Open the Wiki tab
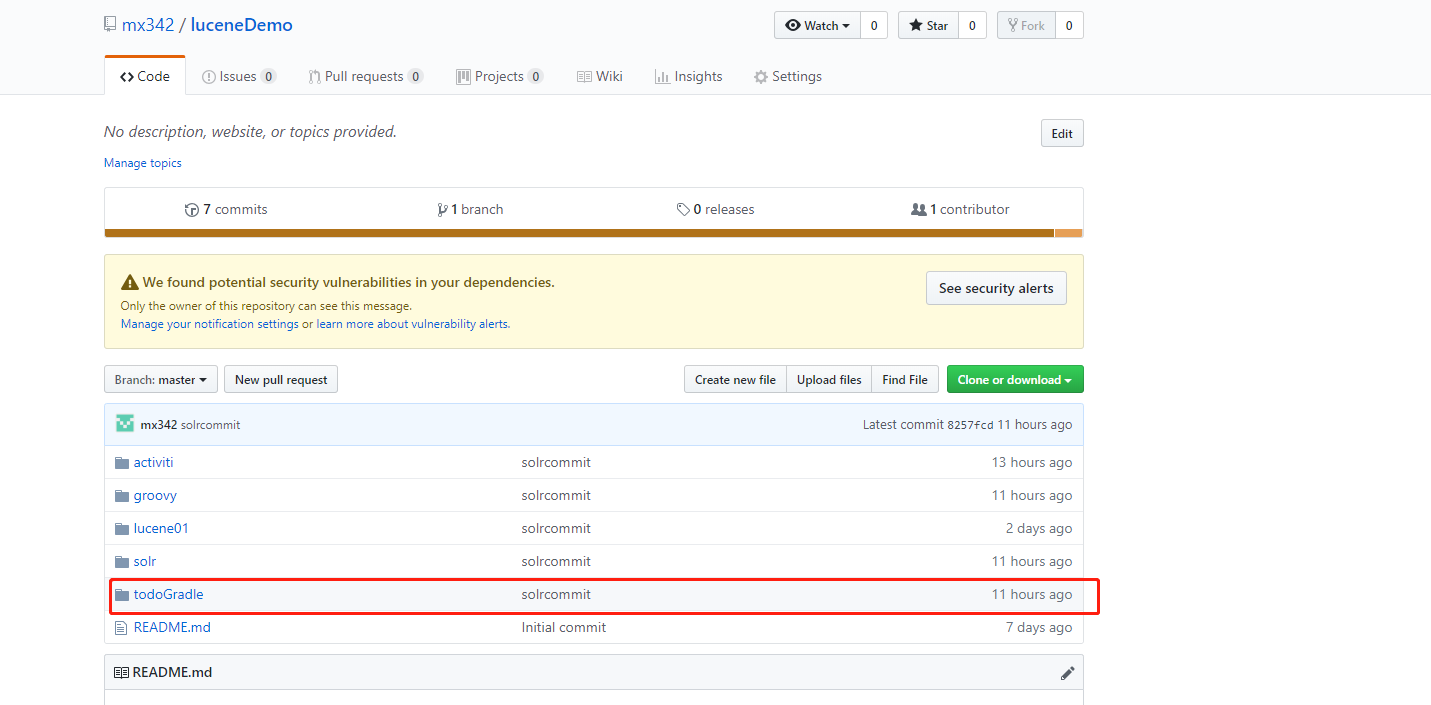Screen dimensions: 1431x705 tap(600, 76)
